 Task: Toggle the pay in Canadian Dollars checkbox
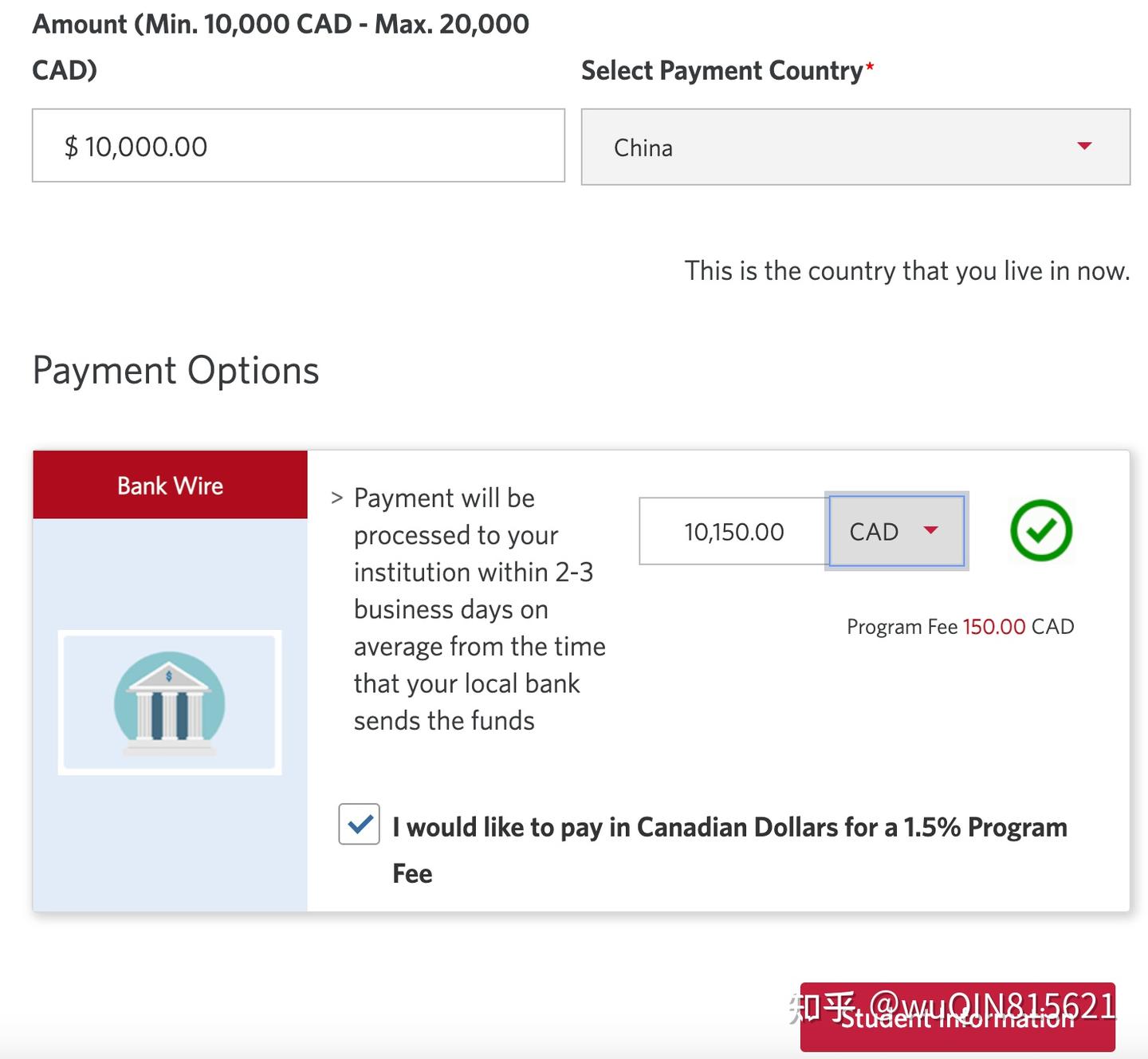tap(359, 824)
